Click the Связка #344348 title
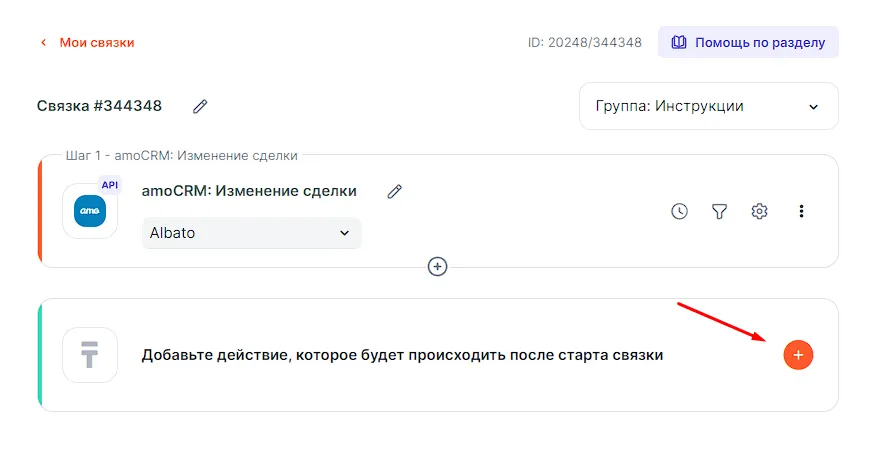The height and width of the screenshot is (462, 891). click(x=100, y=106)
